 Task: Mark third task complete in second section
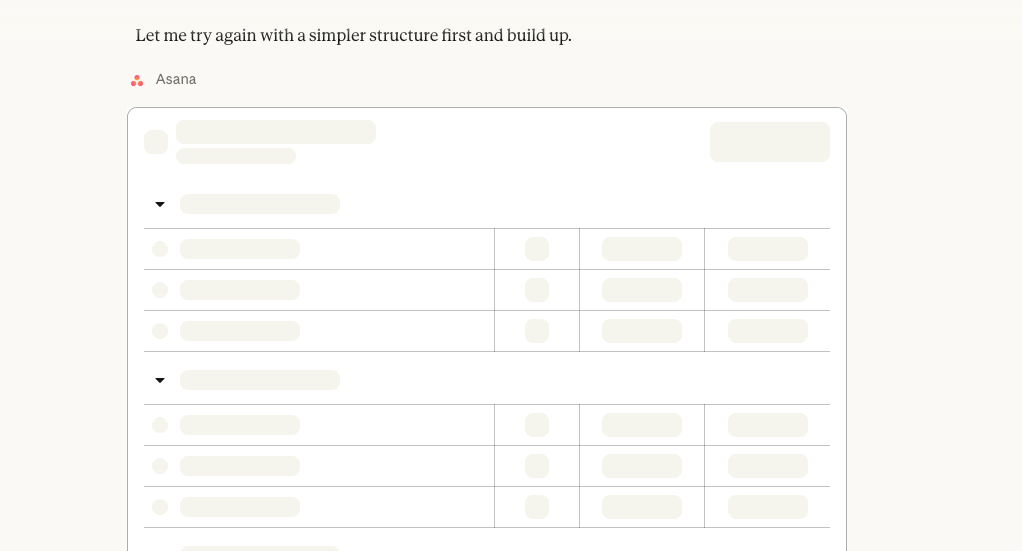click(x=160, y=507)
